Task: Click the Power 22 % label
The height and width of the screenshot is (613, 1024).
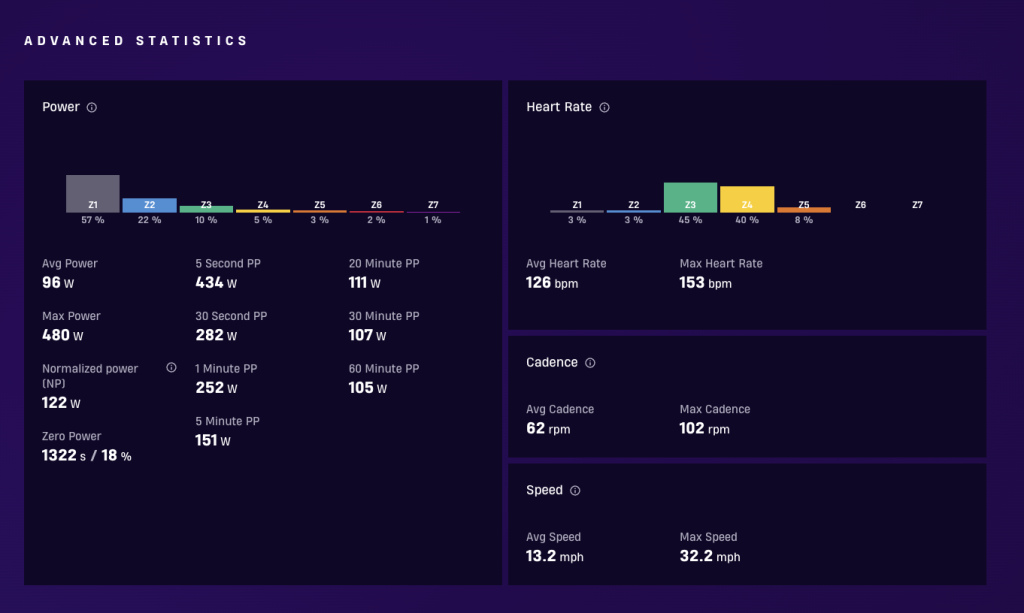Action: pyautogui.click(x=150, y=220)
